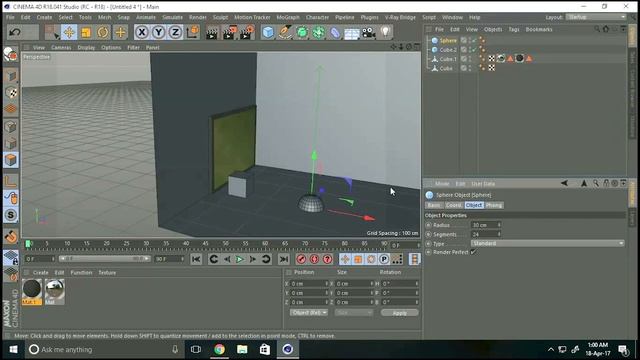Open the sphere Type dropdown
Viewport: 640px width, 360px height.
click(x=547, y=243)
